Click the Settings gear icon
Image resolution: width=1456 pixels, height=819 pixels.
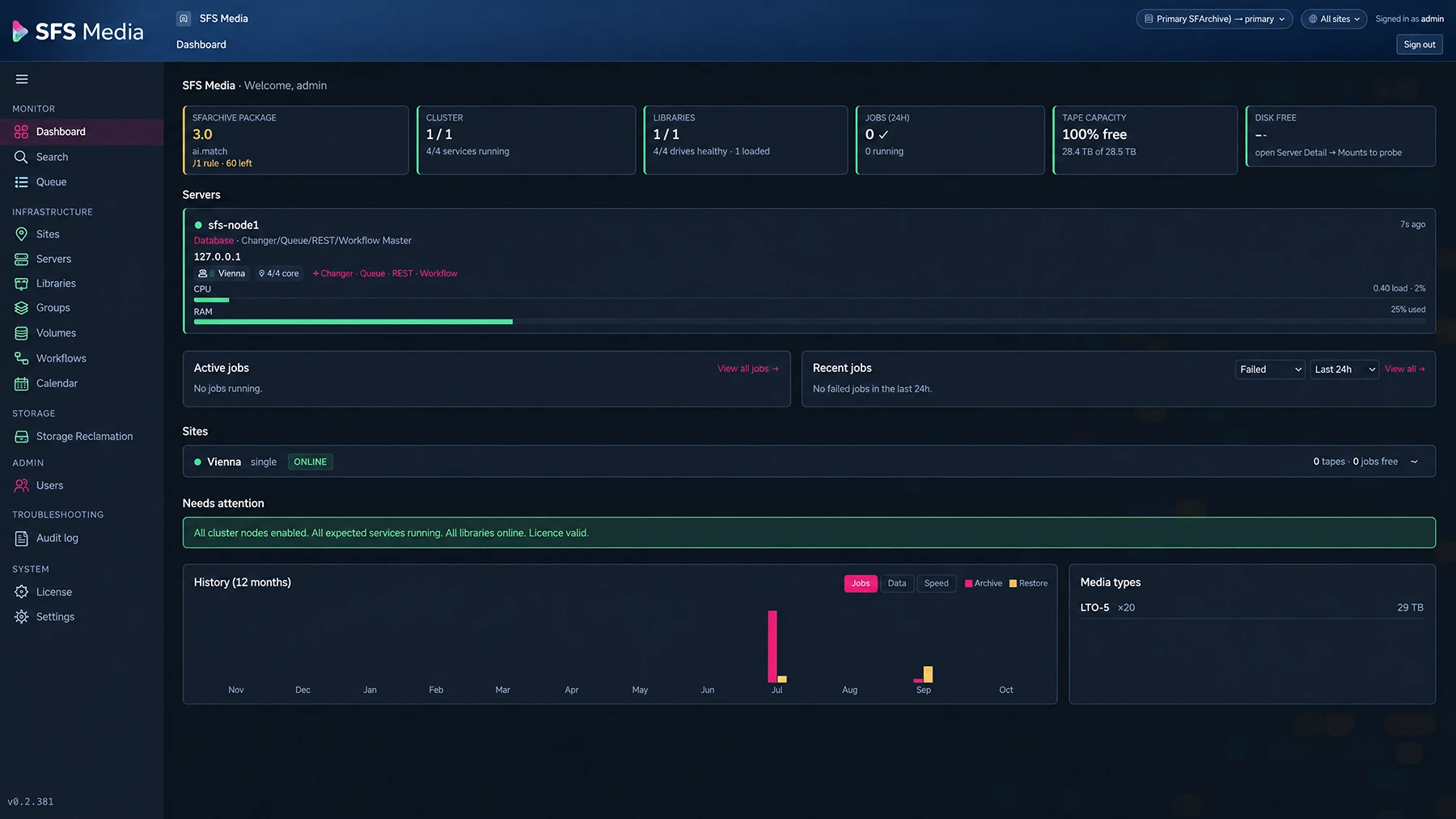21,617
